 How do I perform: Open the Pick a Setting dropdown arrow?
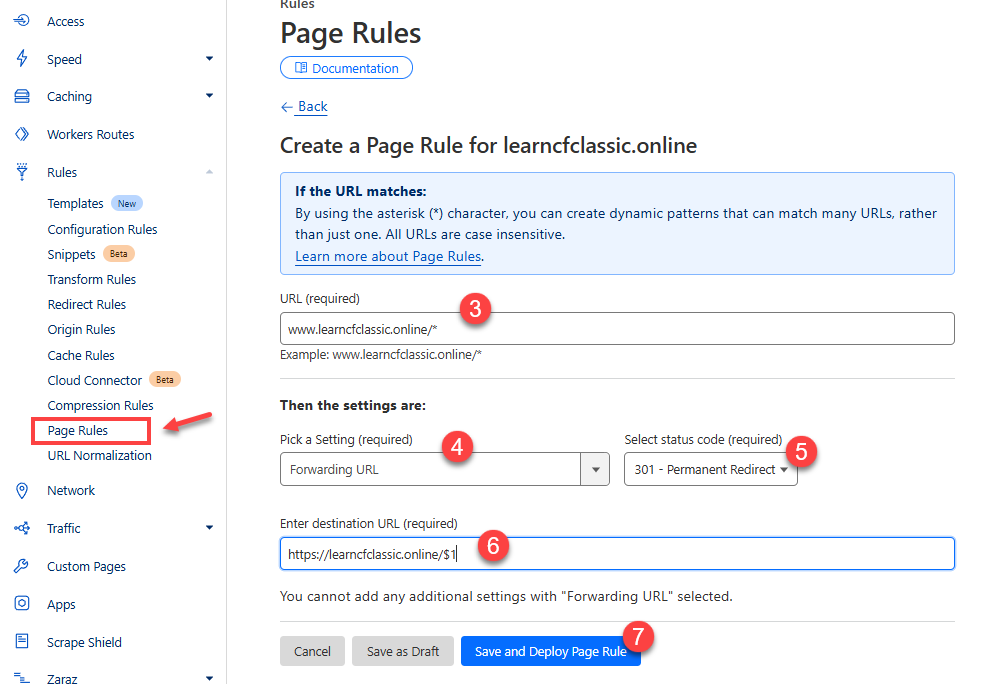(x=595, y=469)
